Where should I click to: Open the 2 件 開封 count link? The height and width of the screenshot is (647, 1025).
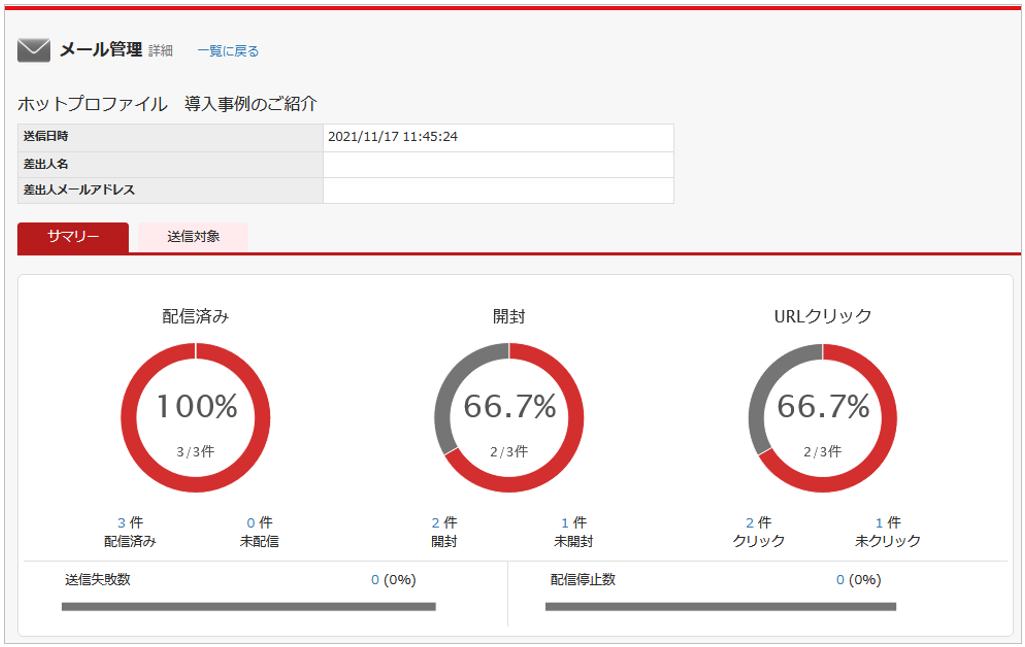click(436, 522)
